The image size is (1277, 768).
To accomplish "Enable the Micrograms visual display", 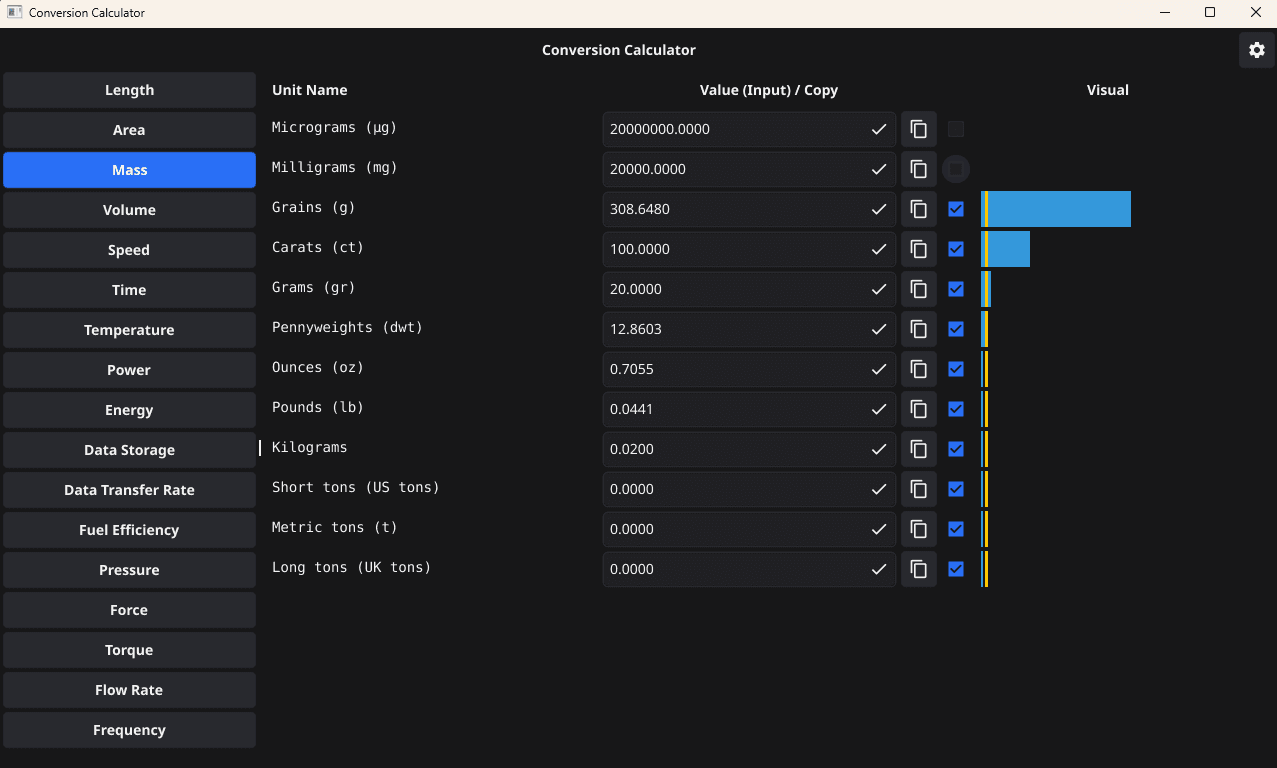I will pyautogui.click(x=956, y=129).
